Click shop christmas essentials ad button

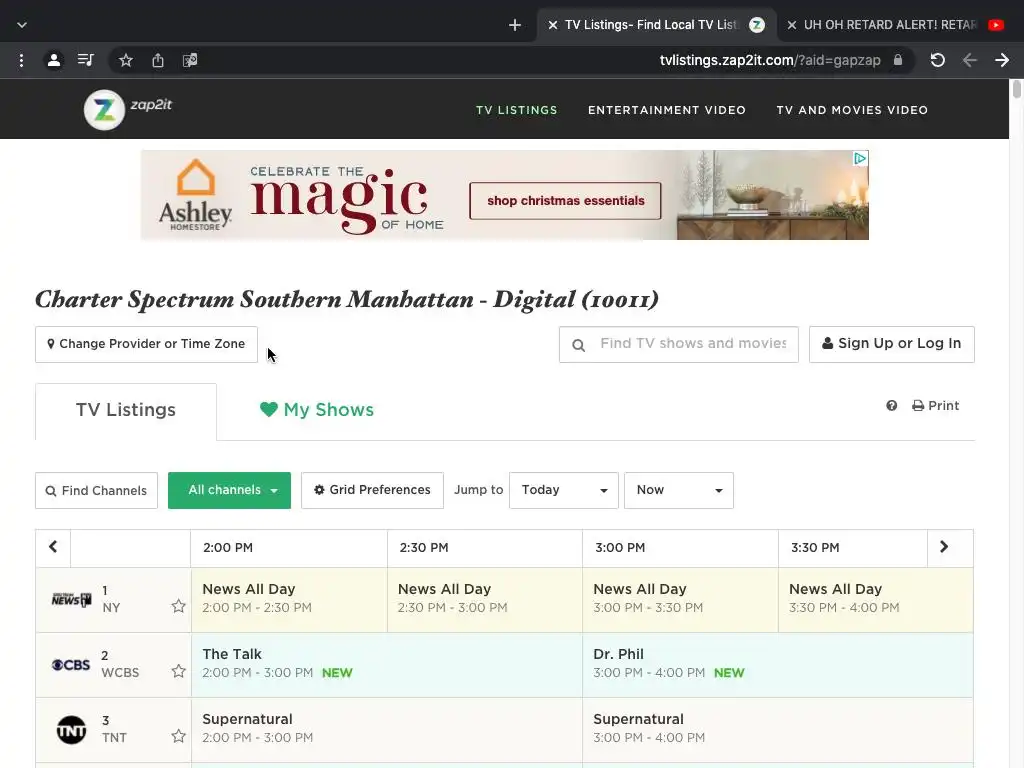566,201
